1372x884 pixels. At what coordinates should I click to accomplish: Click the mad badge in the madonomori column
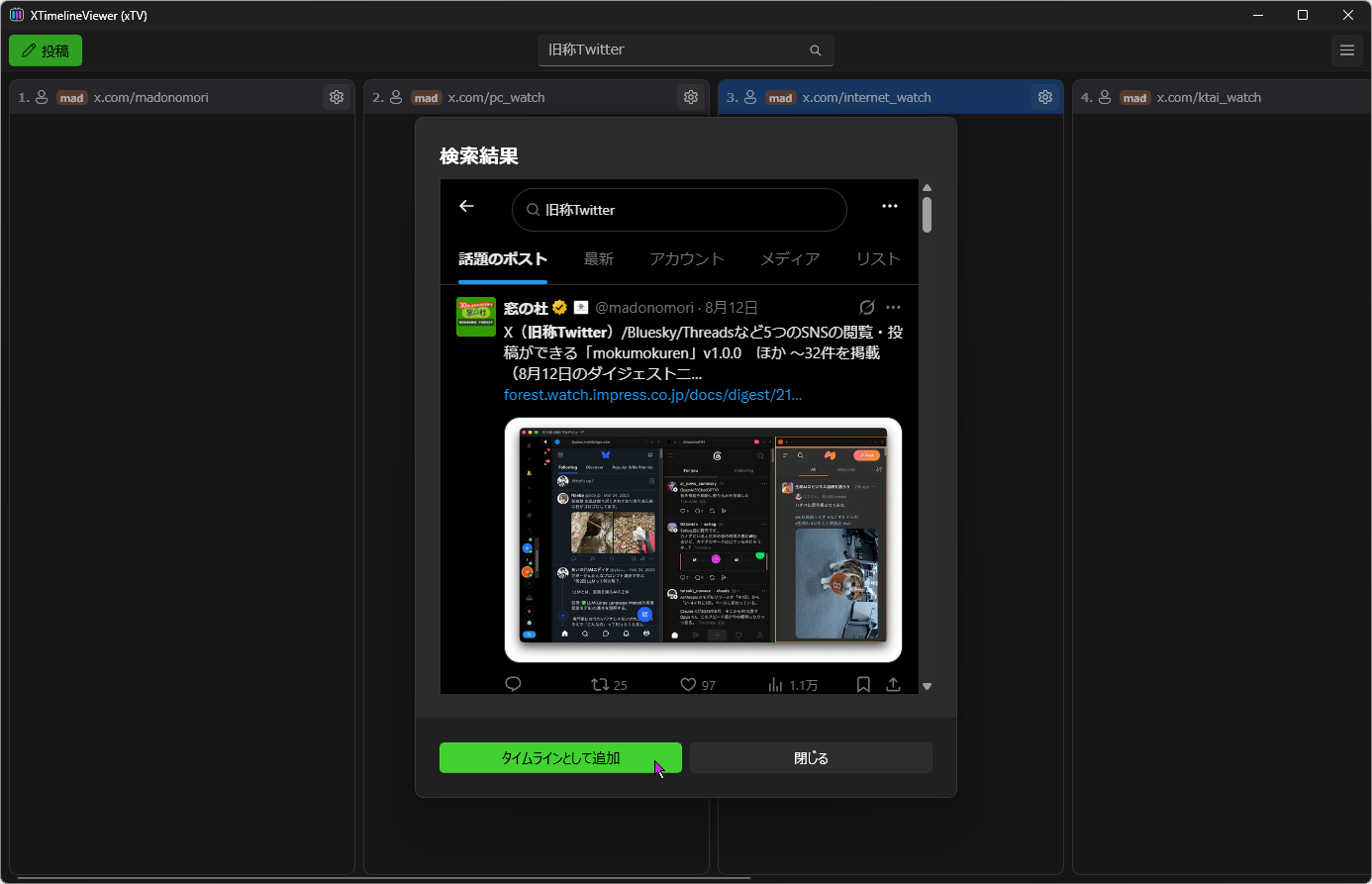pos(72,98)
